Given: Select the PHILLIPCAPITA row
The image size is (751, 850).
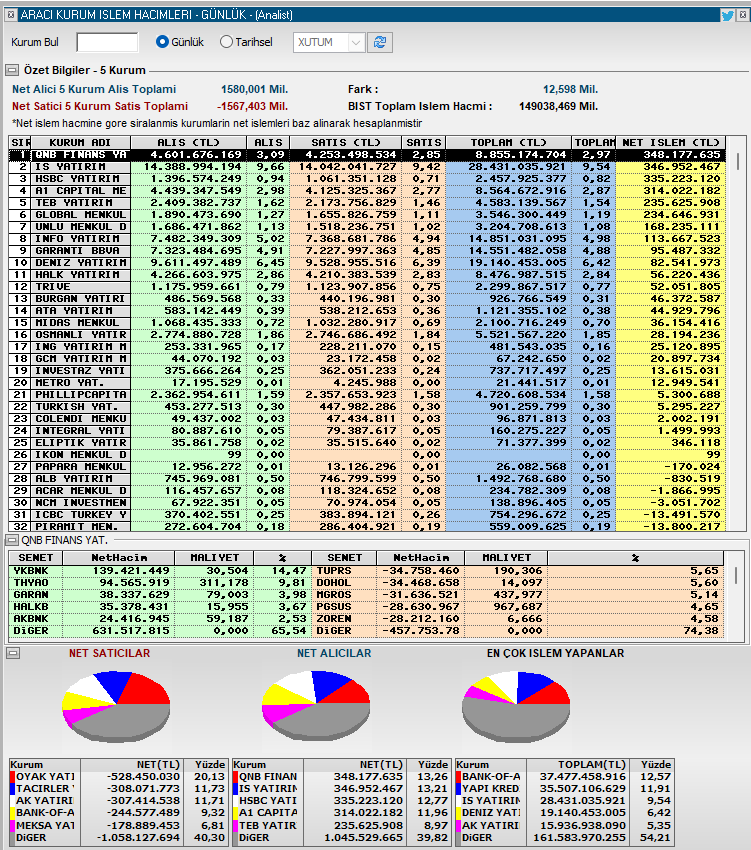Looking at the screenshot, I should coord(367,395).
